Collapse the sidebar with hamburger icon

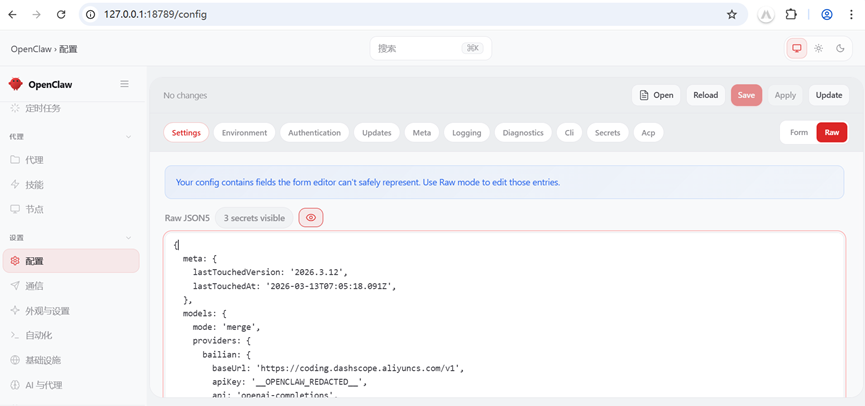pos(125,84)
